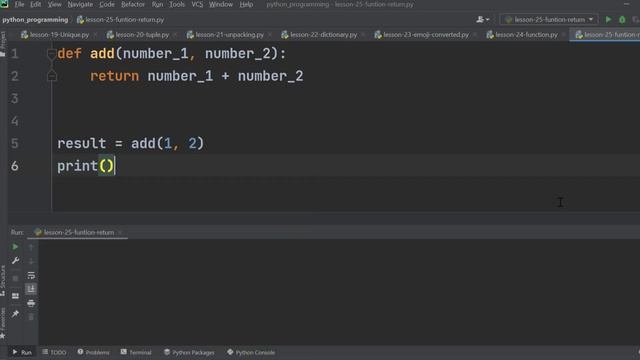Pin the Run tab with pin icon

pos(15,313)
